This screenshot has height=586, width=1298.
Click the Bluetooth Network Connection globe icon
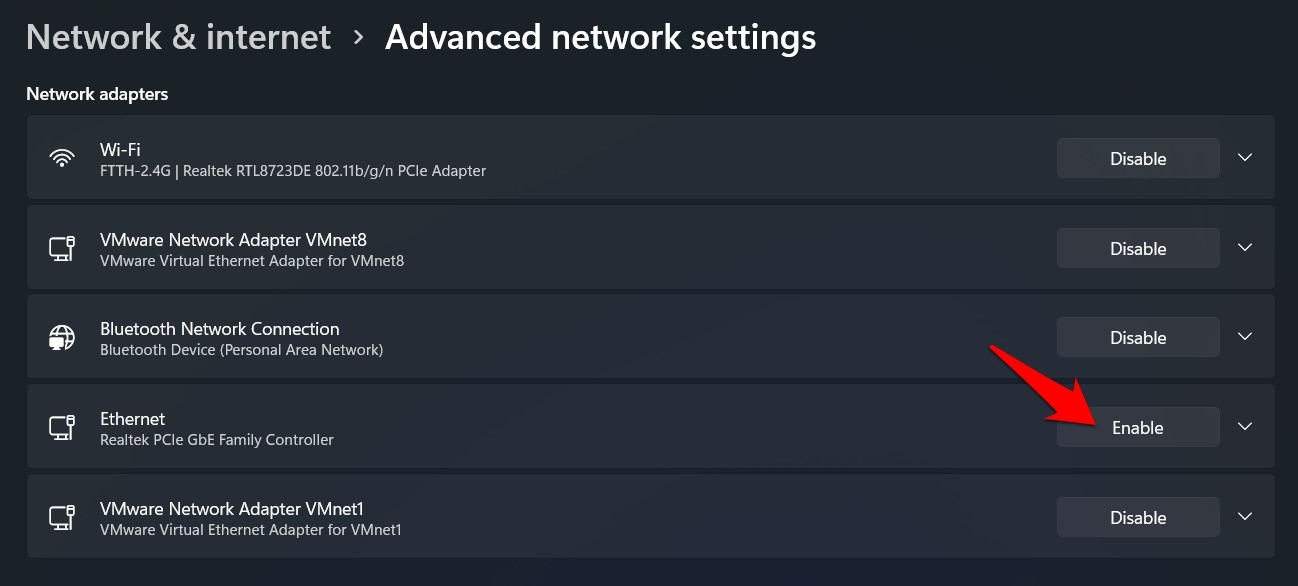point(62,338)
